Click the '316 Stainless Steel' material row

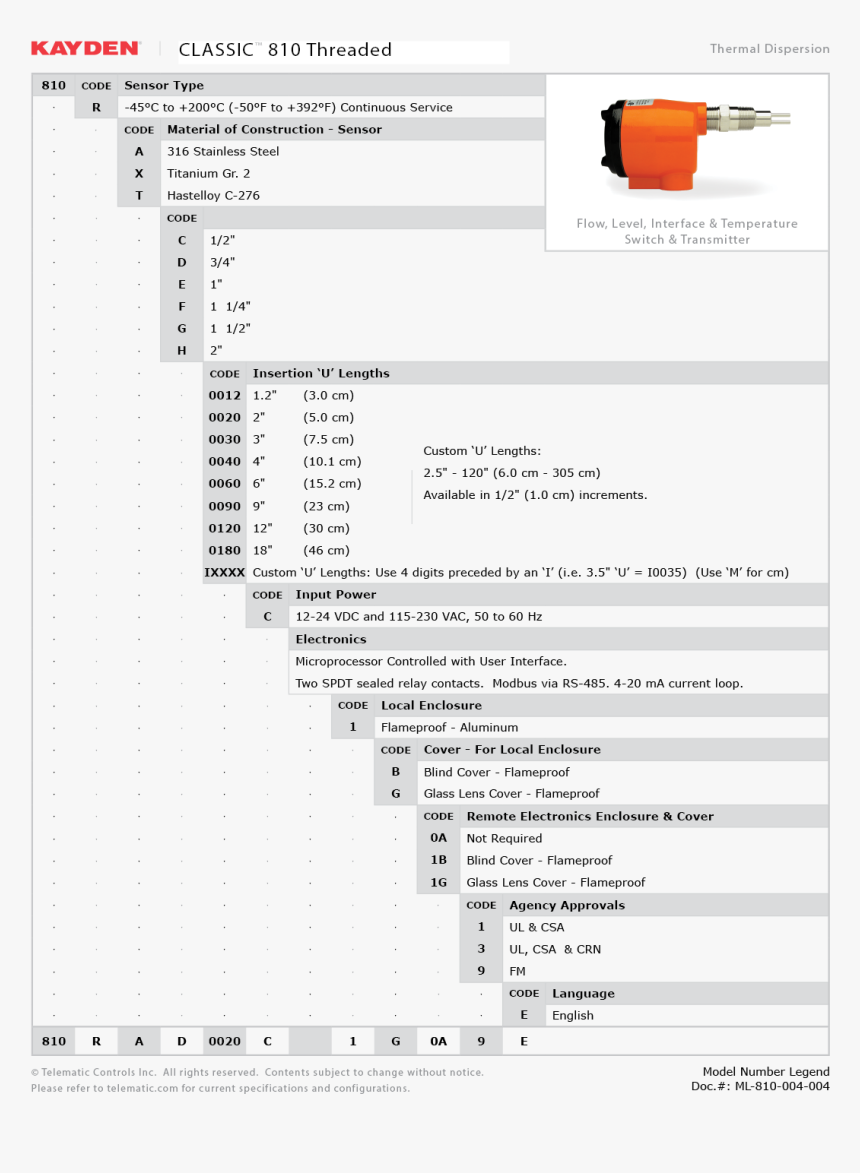[223, 152]
